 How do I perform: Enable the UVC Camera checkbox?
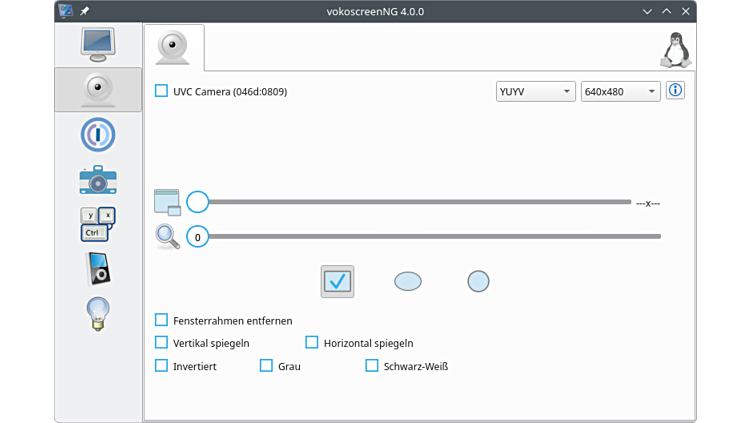(x=162, y=91)
